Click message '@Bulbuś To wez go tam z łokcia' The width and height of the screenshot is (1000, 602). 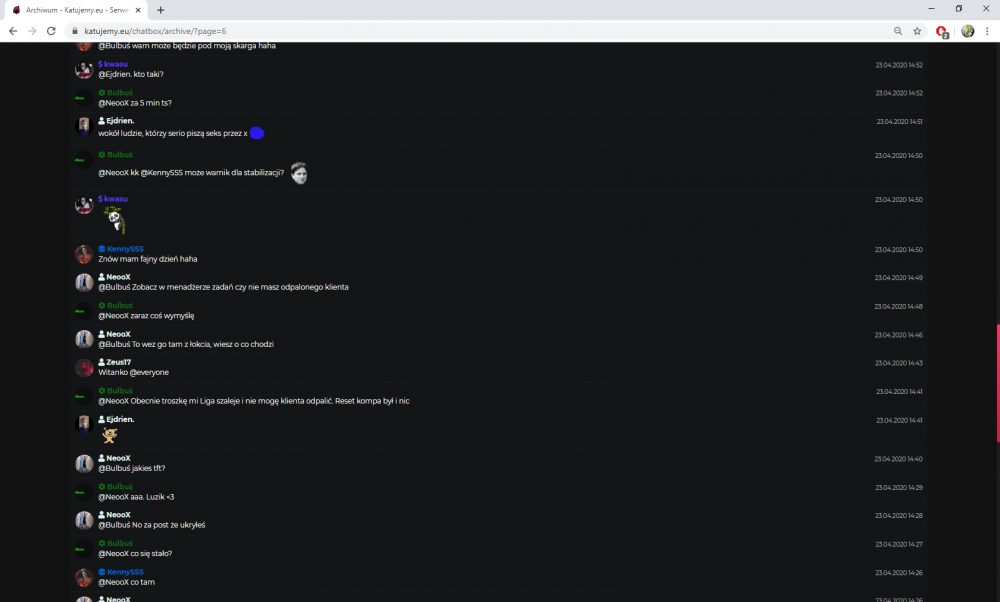pyautogui.click(x=186, y=344)
